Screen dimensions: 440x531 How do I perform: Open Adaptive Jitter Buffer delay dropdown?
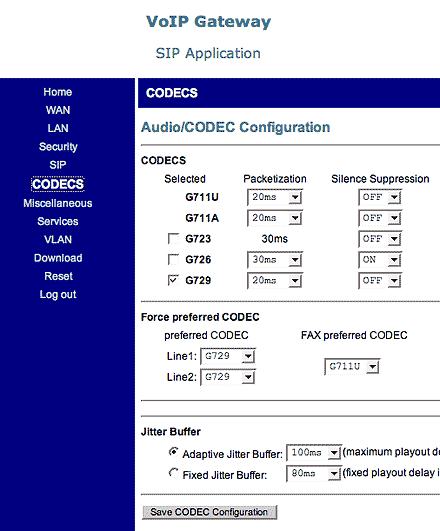click(314, 453)
